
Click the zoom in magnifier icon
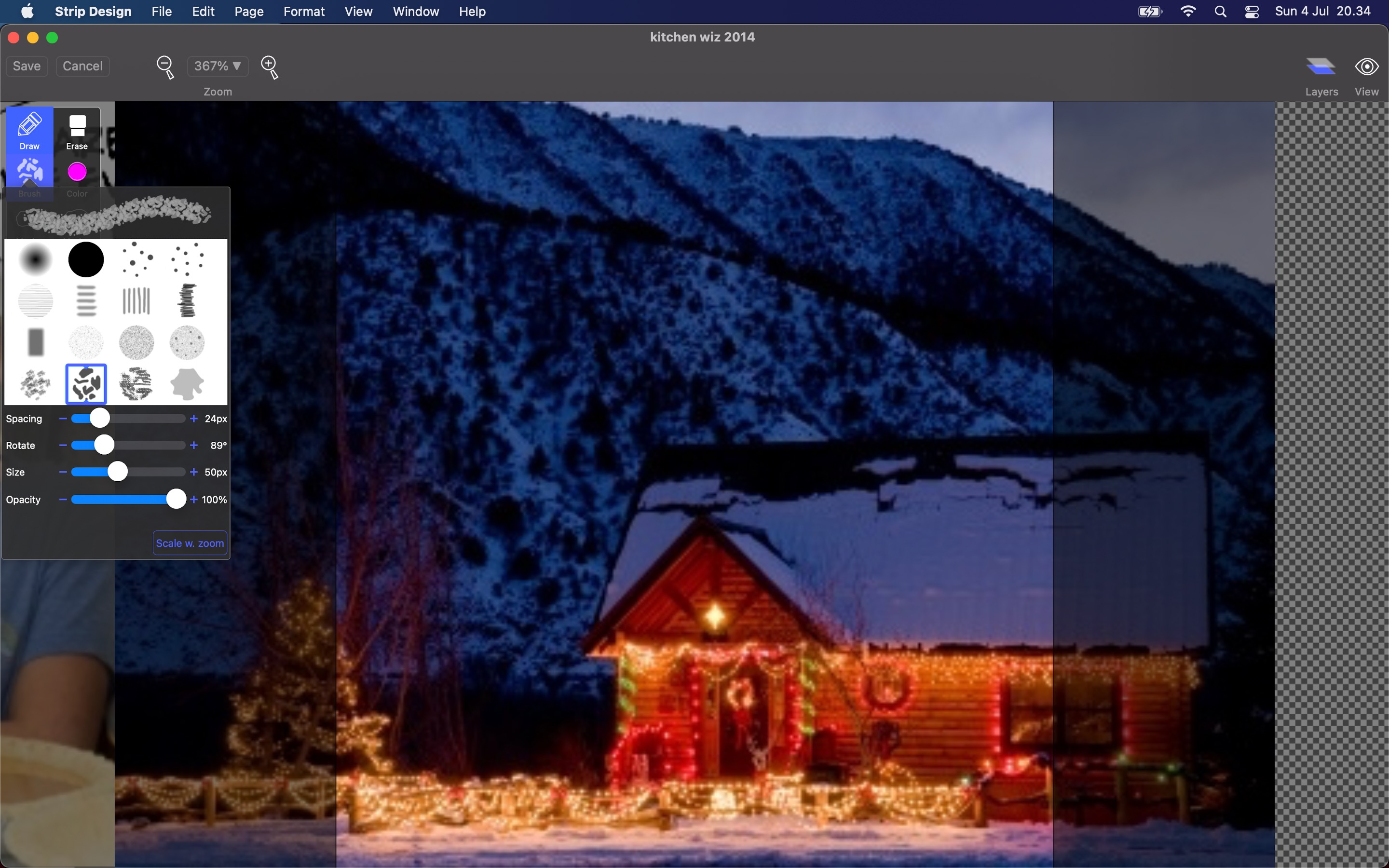(x=269, y=67)
